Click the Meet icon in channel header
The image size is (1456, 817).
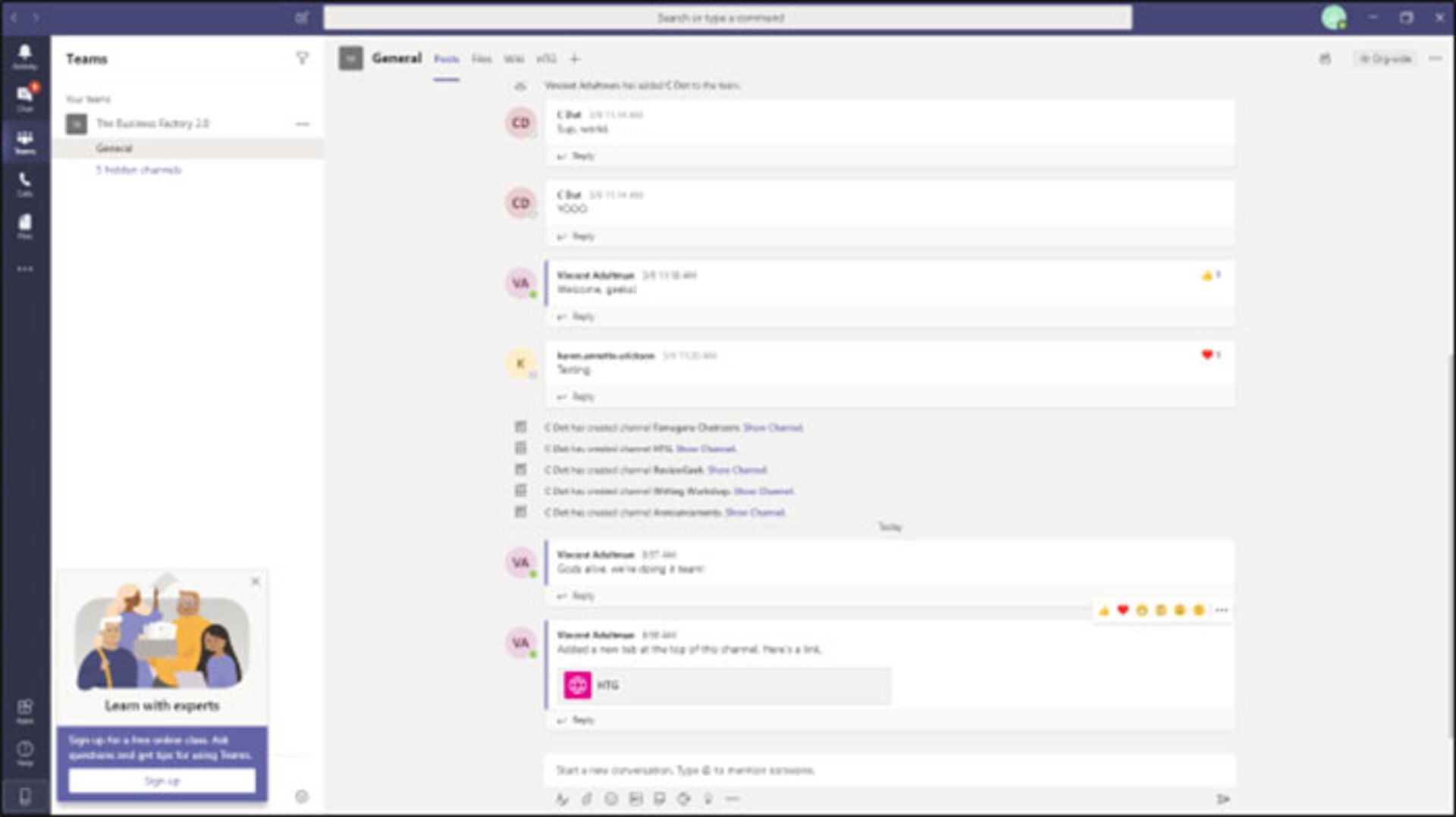[x=1325, y=58]
